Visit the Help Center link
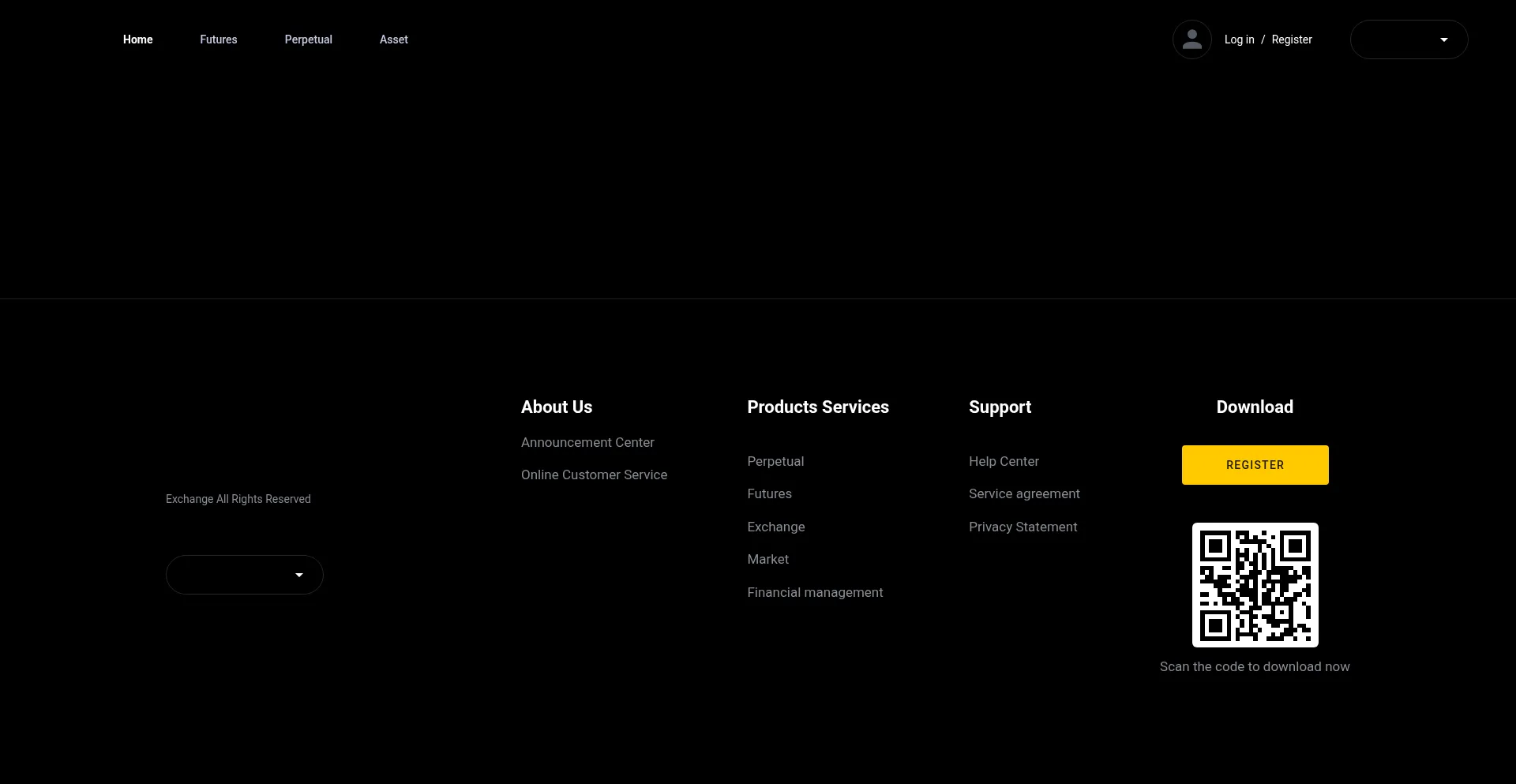 click(x=1004, y=462)
